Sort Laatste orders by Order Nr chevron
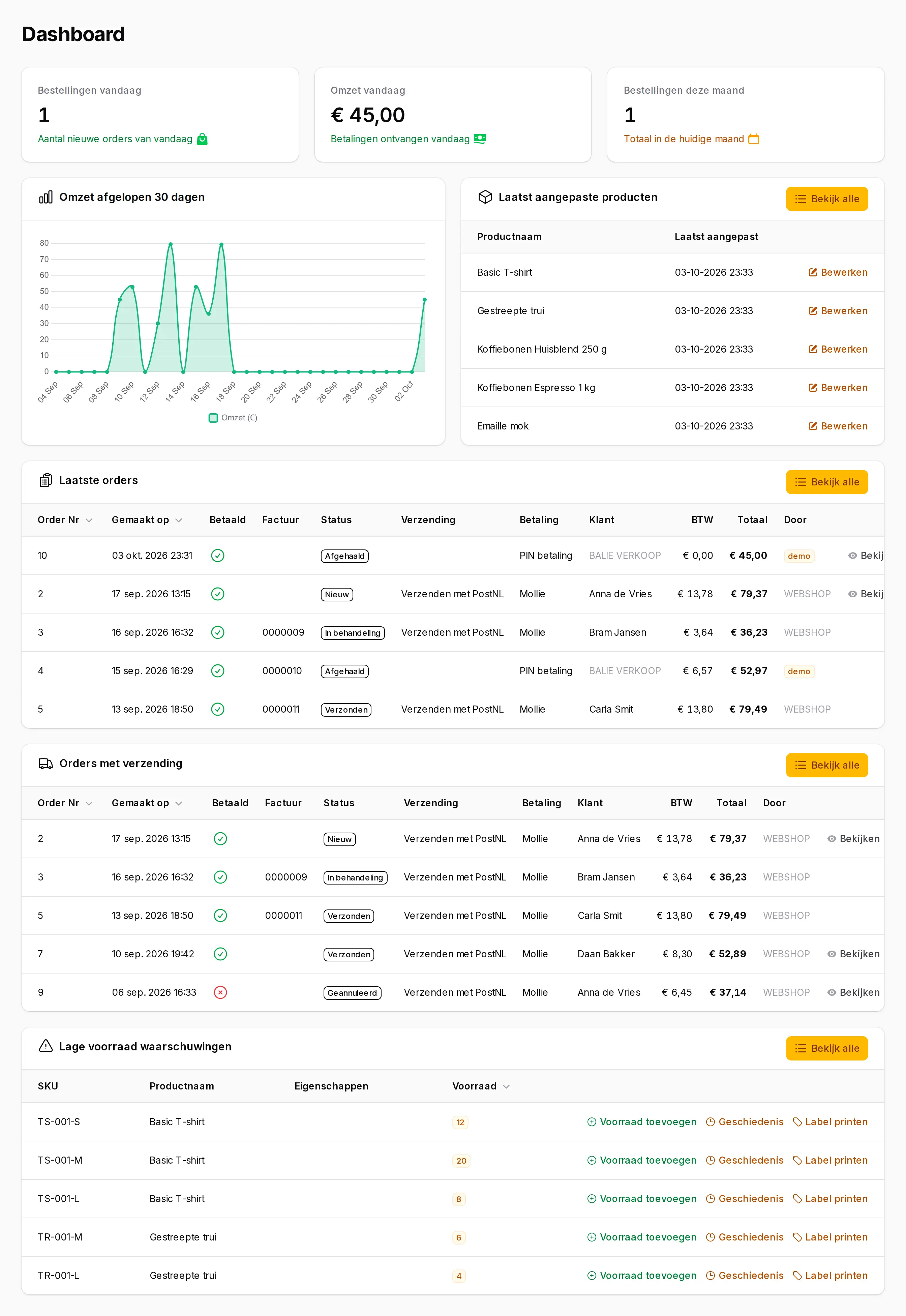 point(89,520)
